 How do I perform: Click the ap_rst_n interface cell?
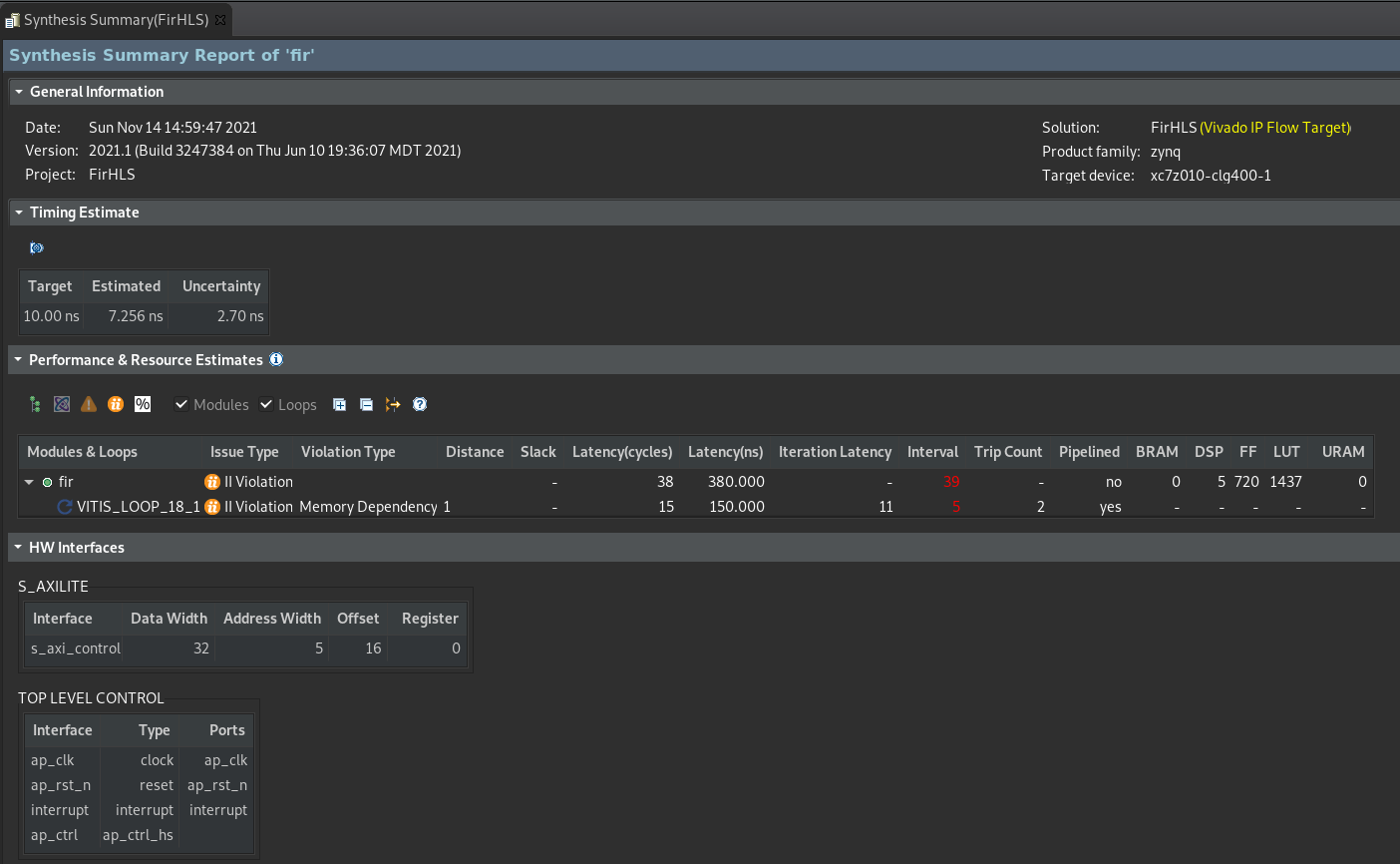[61, 785]
